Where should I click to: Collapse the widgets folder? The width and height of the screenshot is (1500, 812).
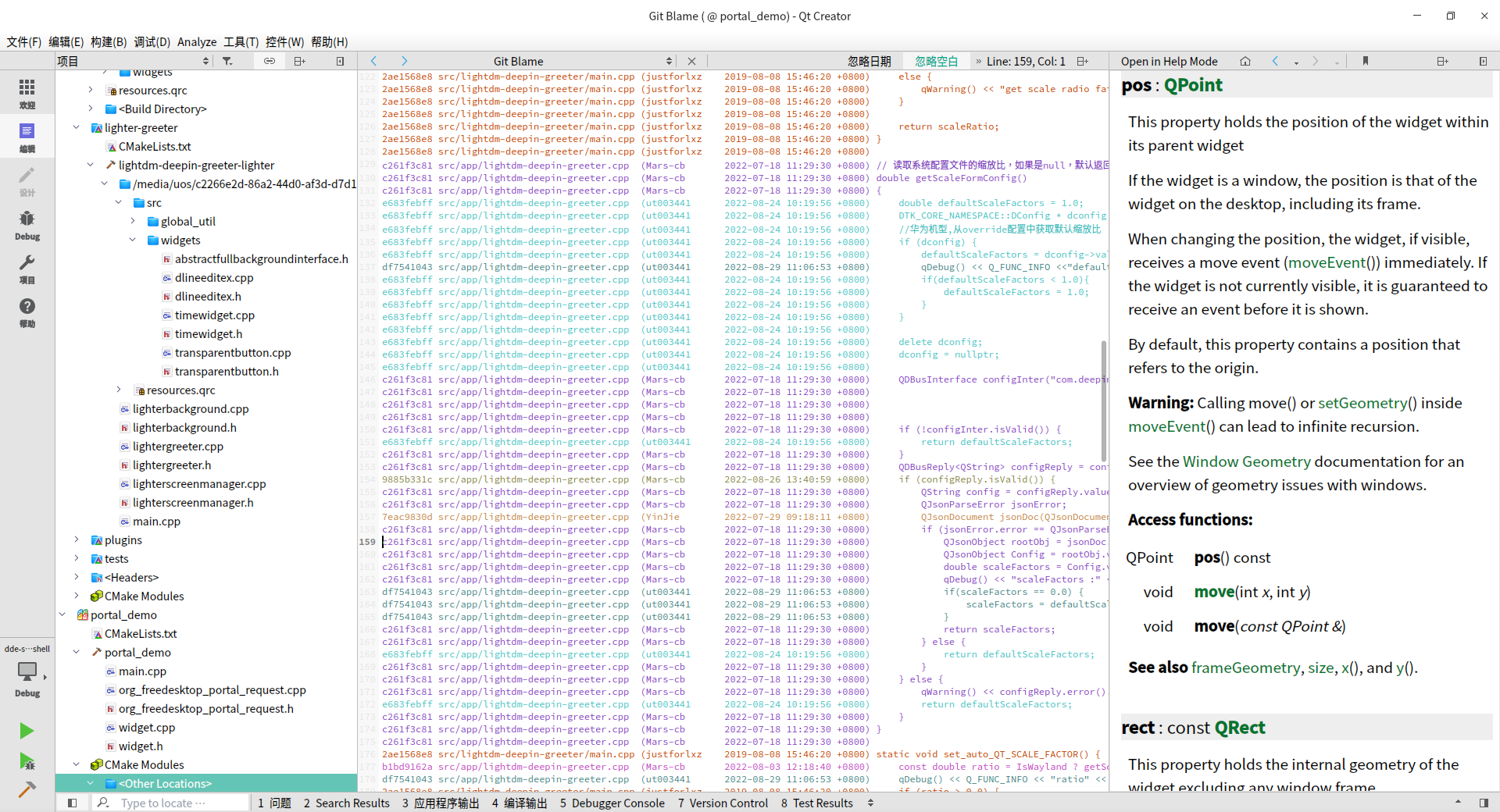[133, 240]
